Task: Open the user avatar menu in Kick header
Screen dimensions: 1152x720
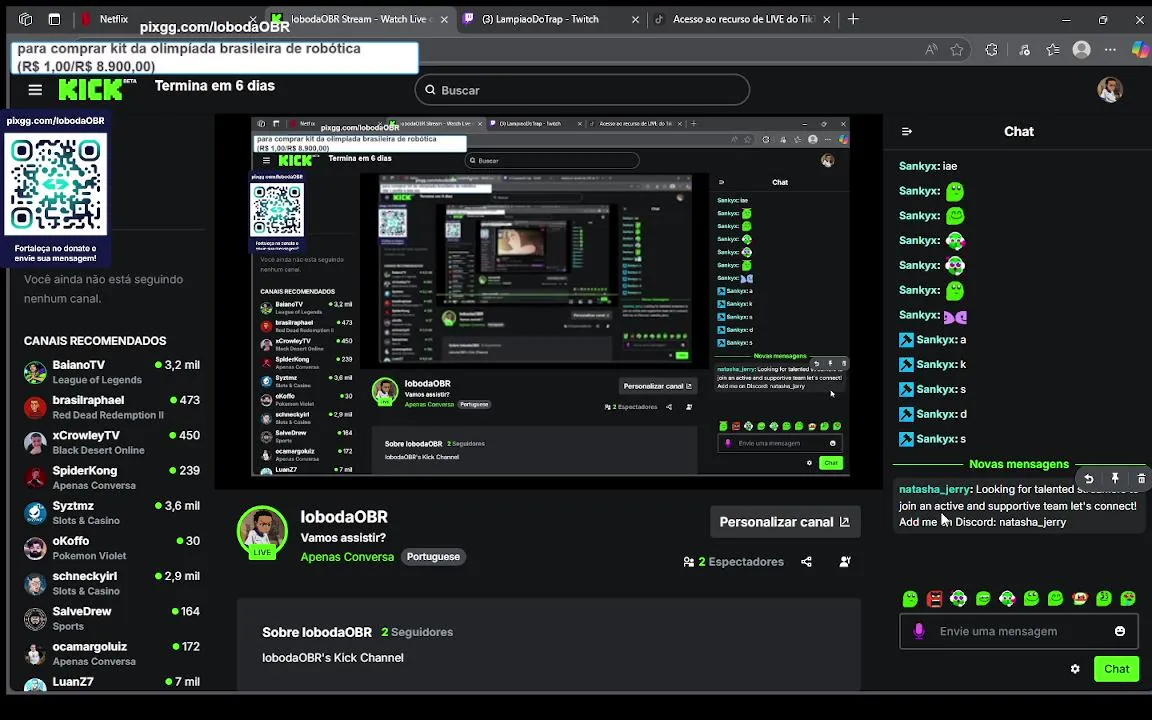Action: click(1109, 90)
